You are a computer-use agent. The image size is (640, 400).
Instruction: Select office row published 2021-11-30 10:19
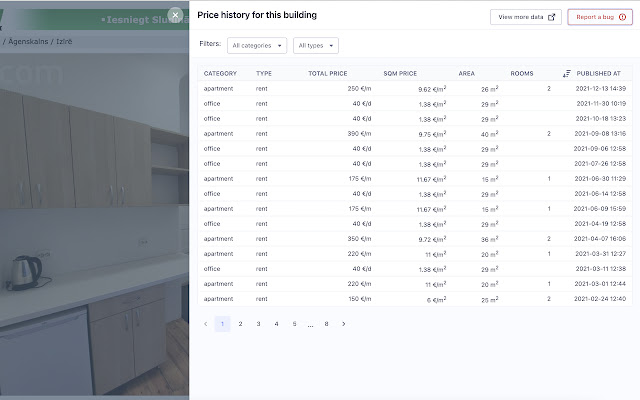pos(415,104)
